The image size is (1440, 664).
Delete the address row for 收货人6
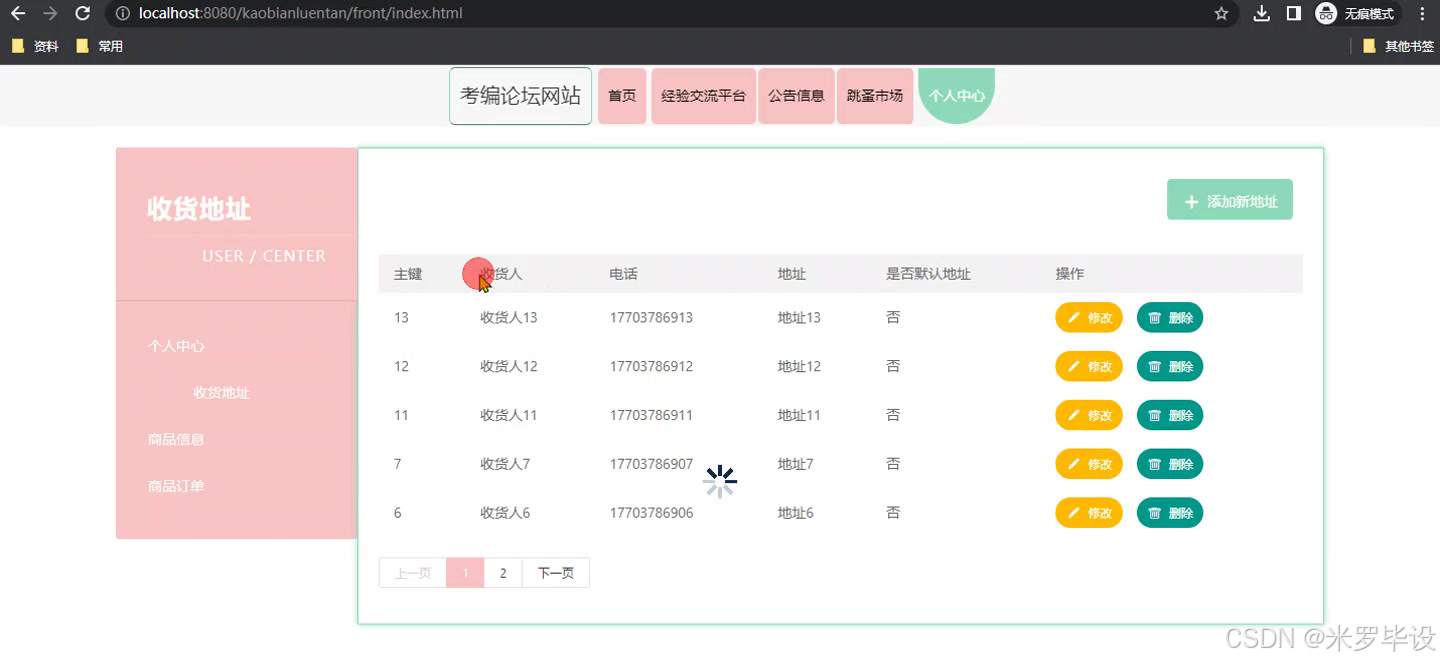1170,513
